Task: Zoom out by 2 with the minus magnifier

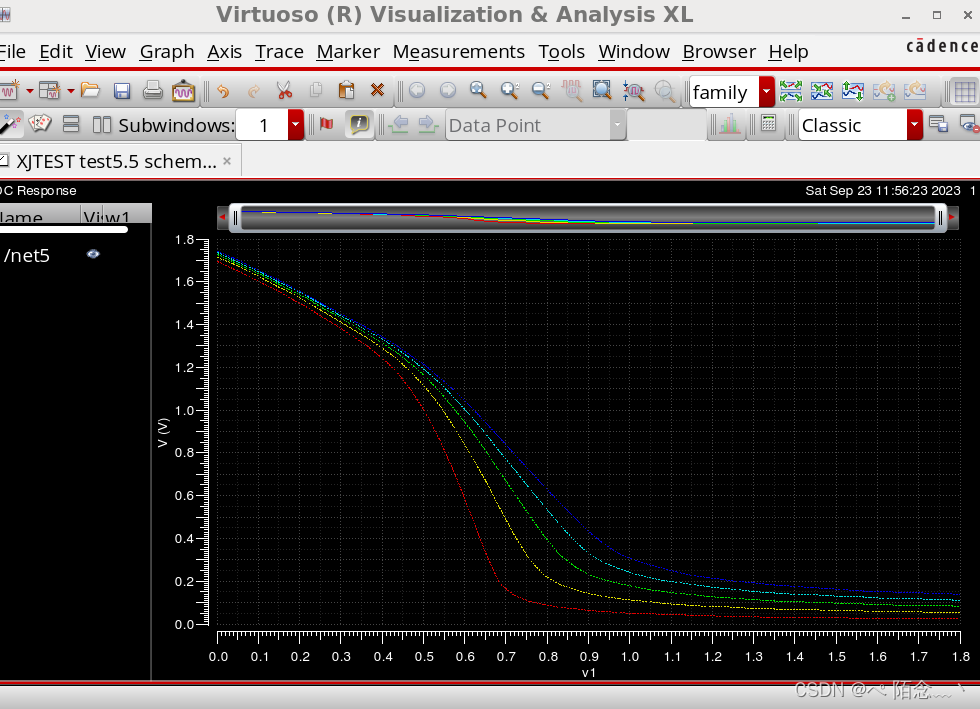Action: (x=541, y=91)
